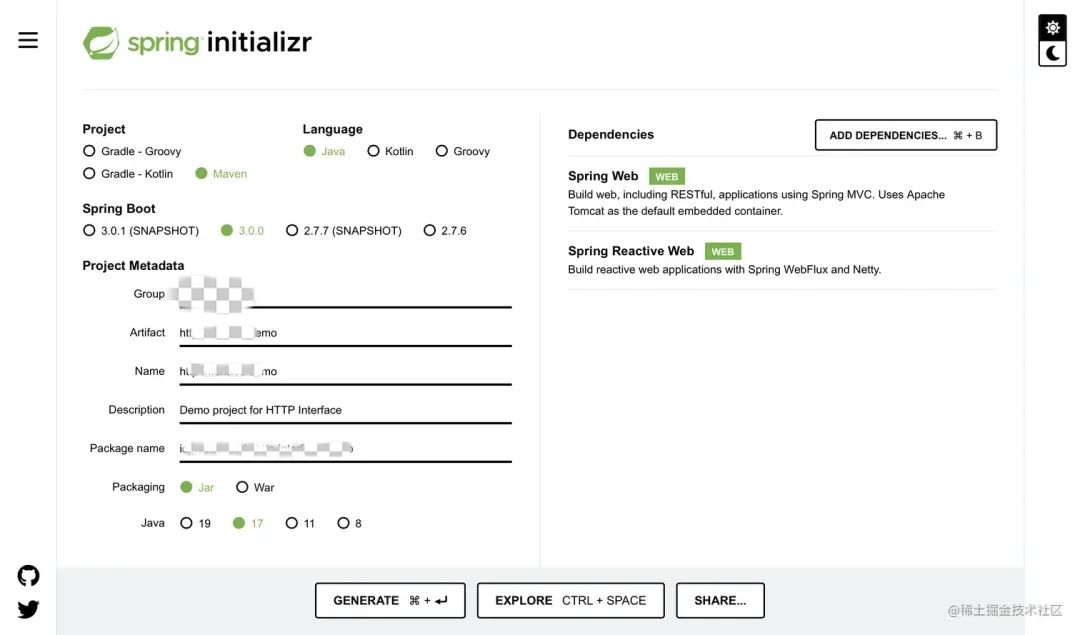Viewport: 1080px width, 635px height.
Task: Open the GitHub page via its icon
Action: pyautogui.click(x=27, y=575)
